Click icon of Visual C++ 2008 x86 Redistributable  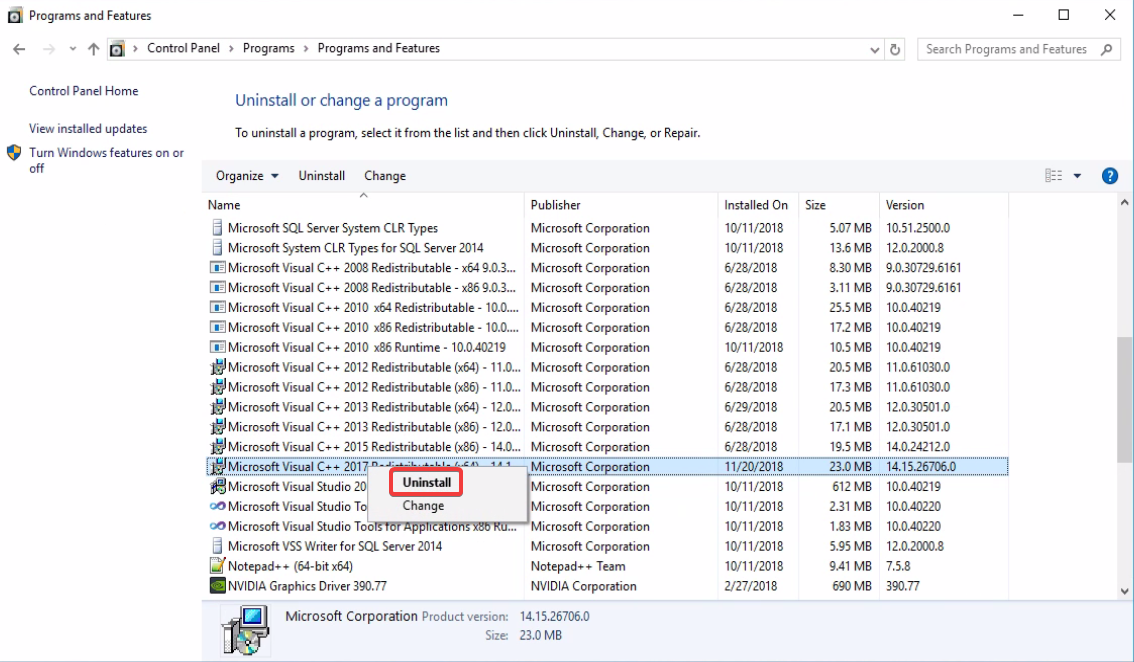tap(217, 287)
